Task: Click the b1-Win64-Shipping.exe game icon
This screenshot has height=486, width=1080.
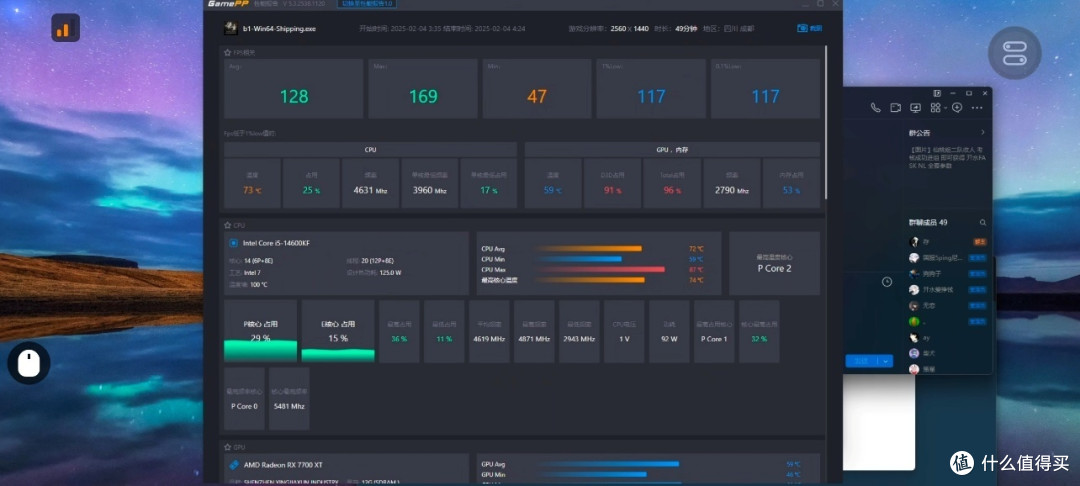Action: tap(231, 28)
